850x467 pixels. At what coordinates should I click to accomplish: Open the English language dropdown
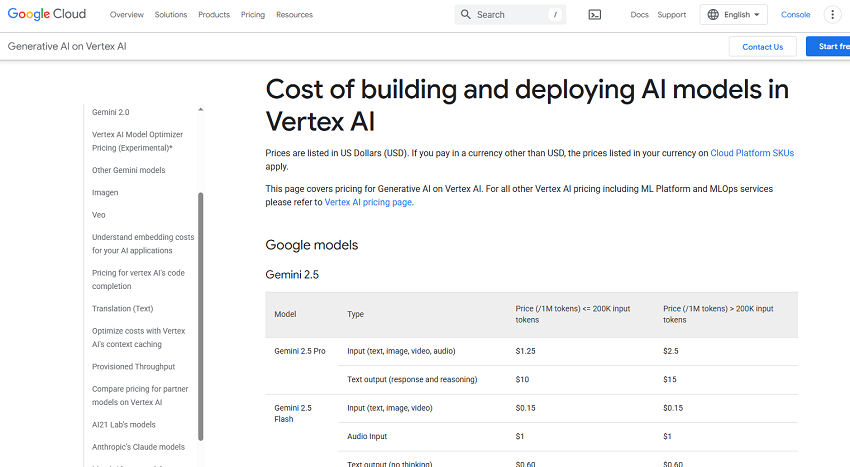733,15
